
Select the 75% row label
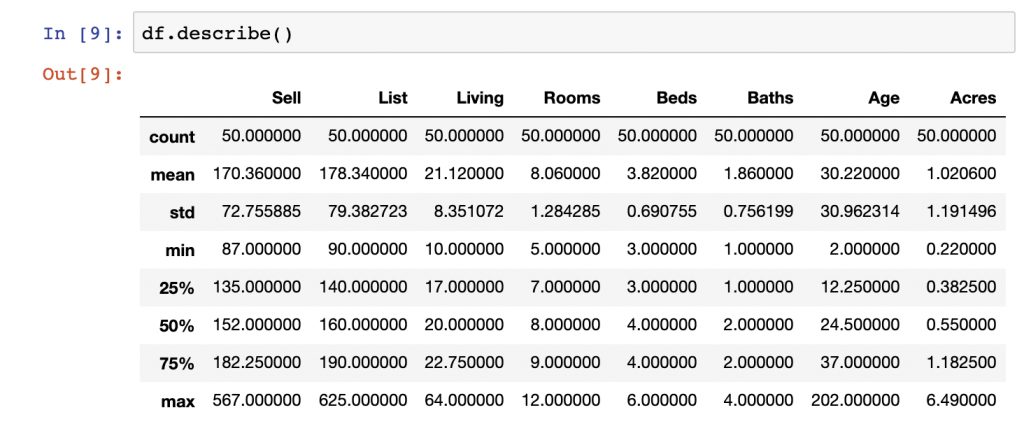click(177, 364)
